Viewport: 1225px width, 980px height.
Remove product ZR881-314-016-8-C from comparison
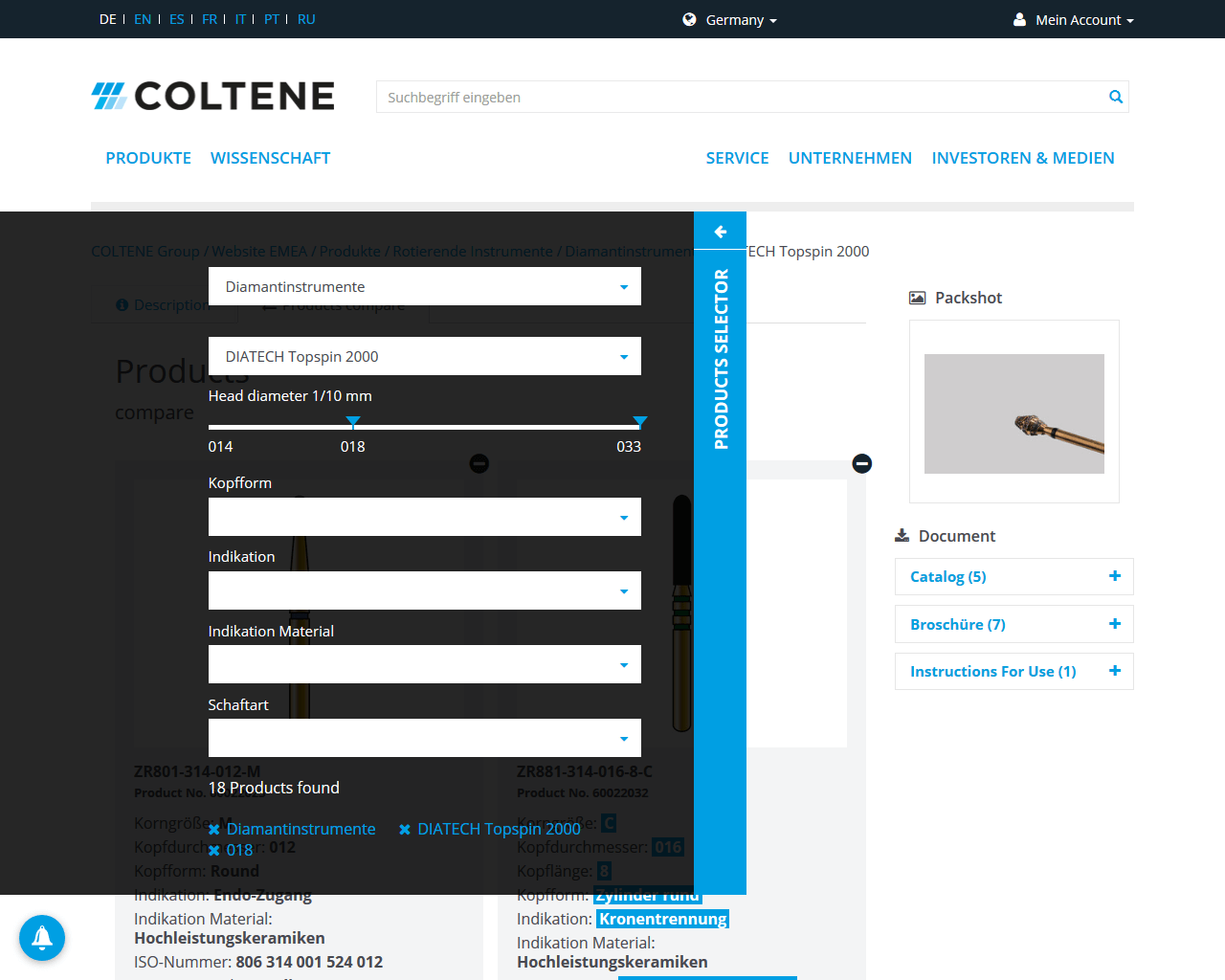pyautogui.click(x=861, y=463)
